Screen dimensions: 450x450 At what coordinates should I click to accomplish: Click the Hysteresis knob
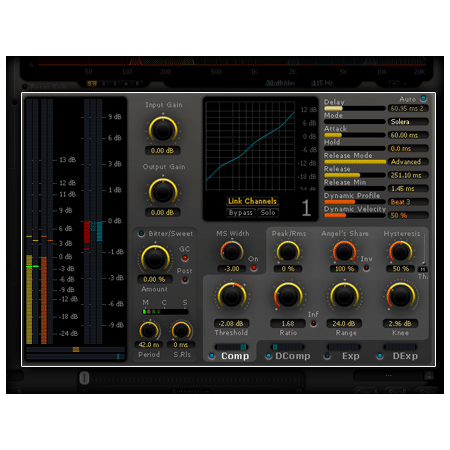(x=400, y=252)
